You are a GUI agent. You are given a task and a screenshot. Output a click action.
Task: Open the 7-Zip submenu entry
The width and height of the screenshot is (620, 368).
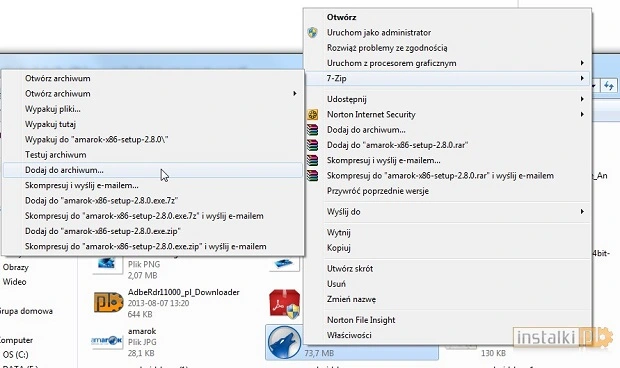[x=447, y=78]
